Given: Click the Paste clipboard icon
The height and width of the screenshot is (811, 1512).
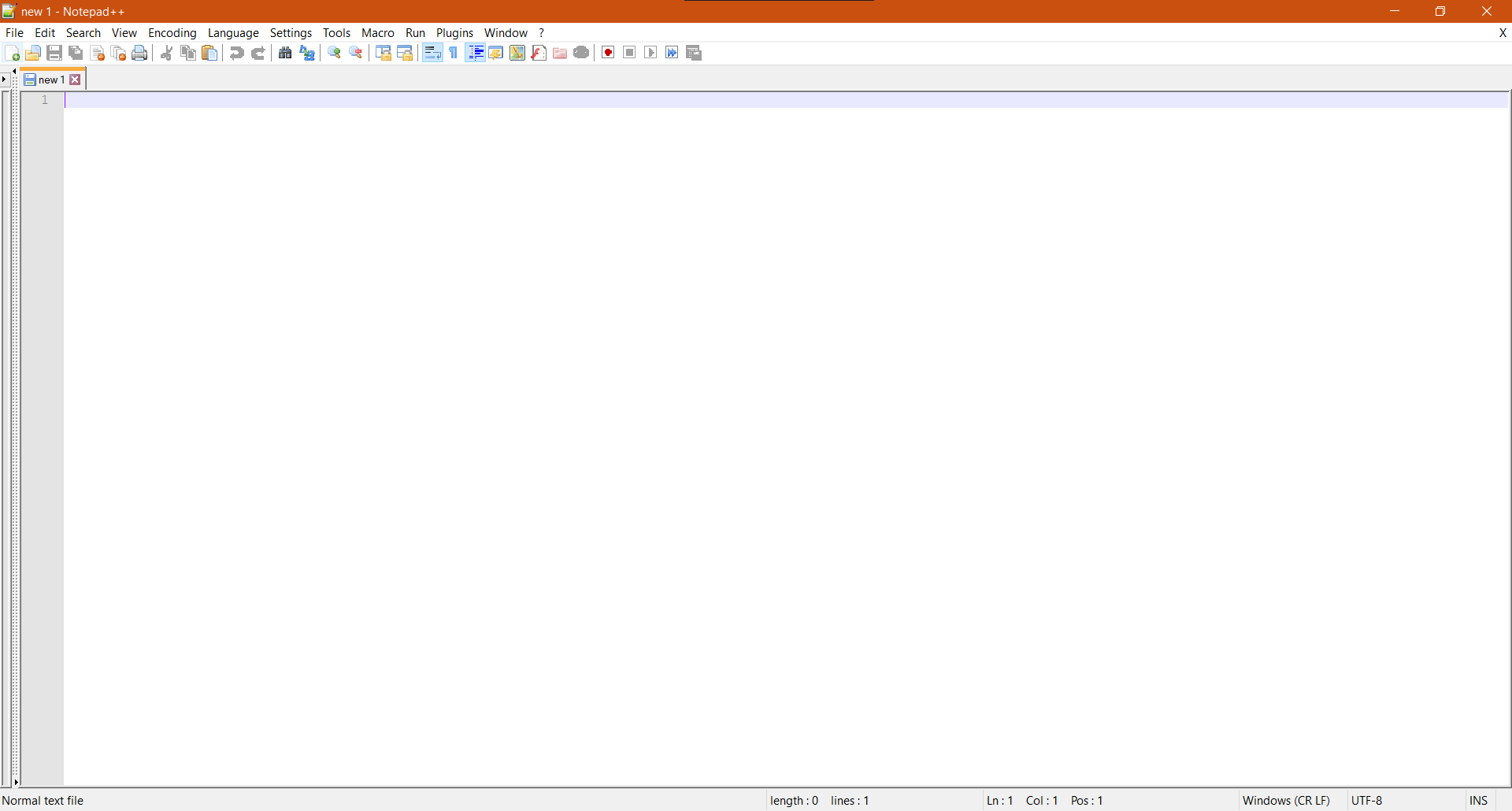Looking at the screenshot, I should (x=209, y=53).
